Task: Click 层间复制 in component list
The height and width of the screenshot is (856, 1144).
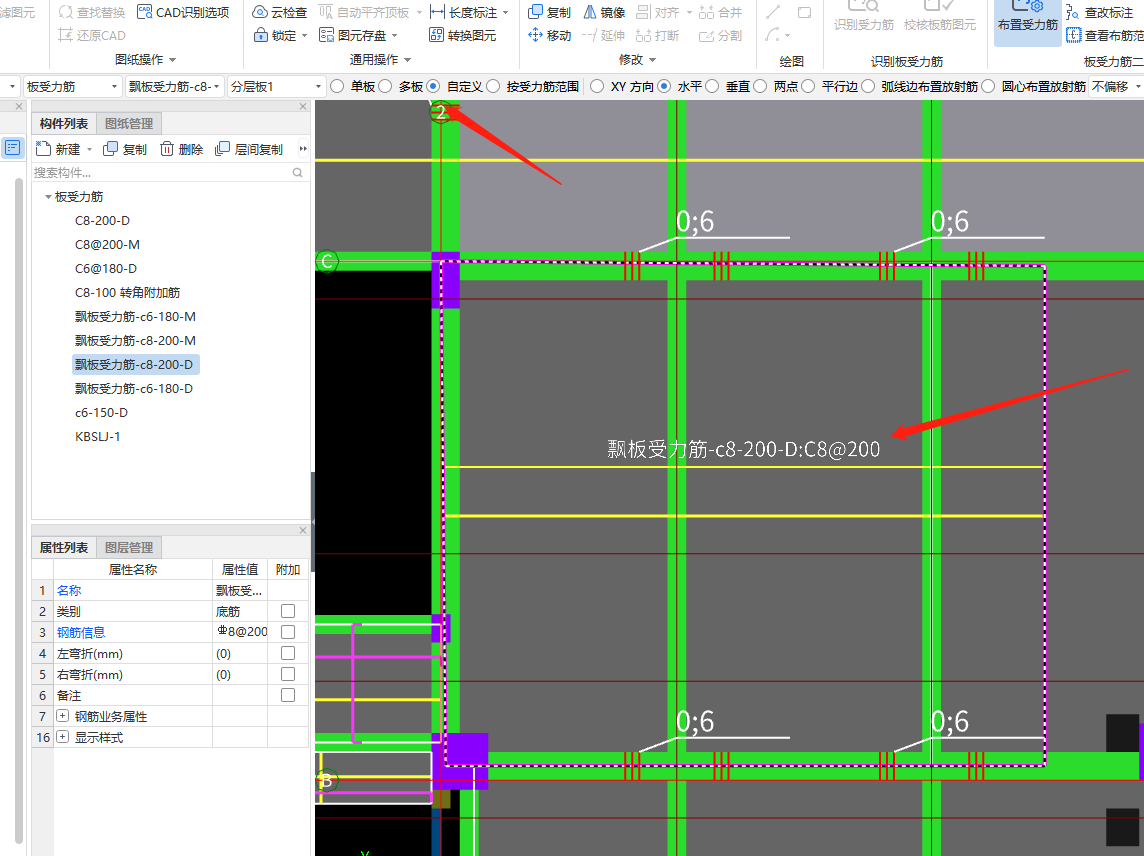Action: [x=249, y=149]
